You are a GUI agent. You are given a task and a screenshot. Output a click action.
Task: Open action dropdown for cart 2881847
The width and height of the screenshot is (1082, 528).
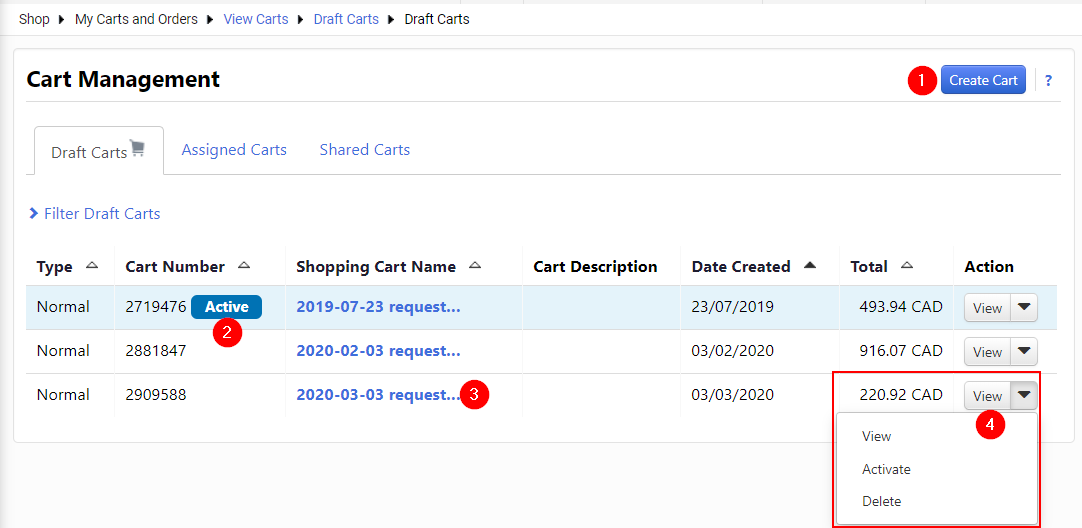click(x=1024, y=352)
